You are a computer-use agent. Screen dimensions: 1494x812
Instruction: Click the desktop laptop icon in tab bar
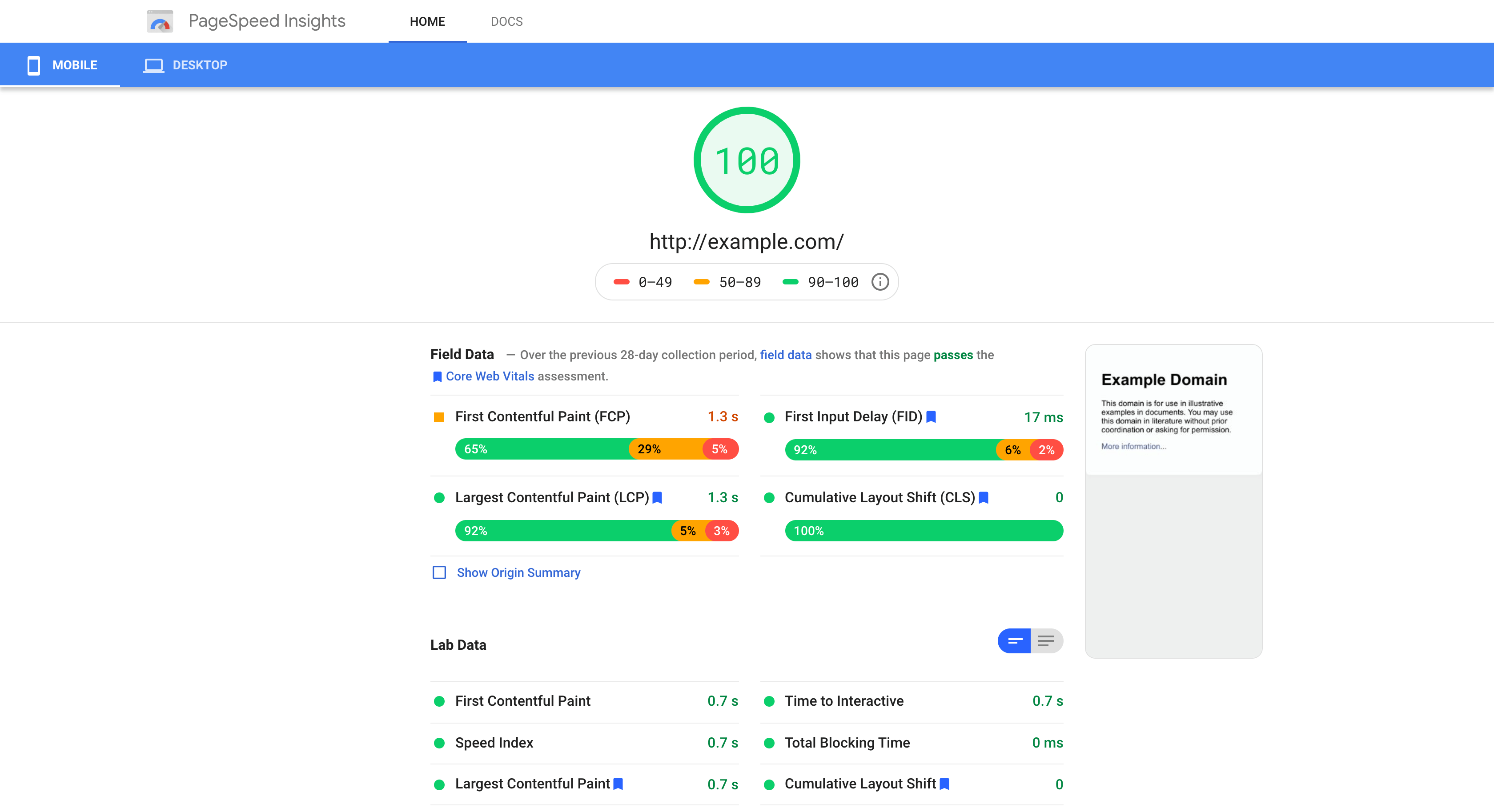(154, 65)
